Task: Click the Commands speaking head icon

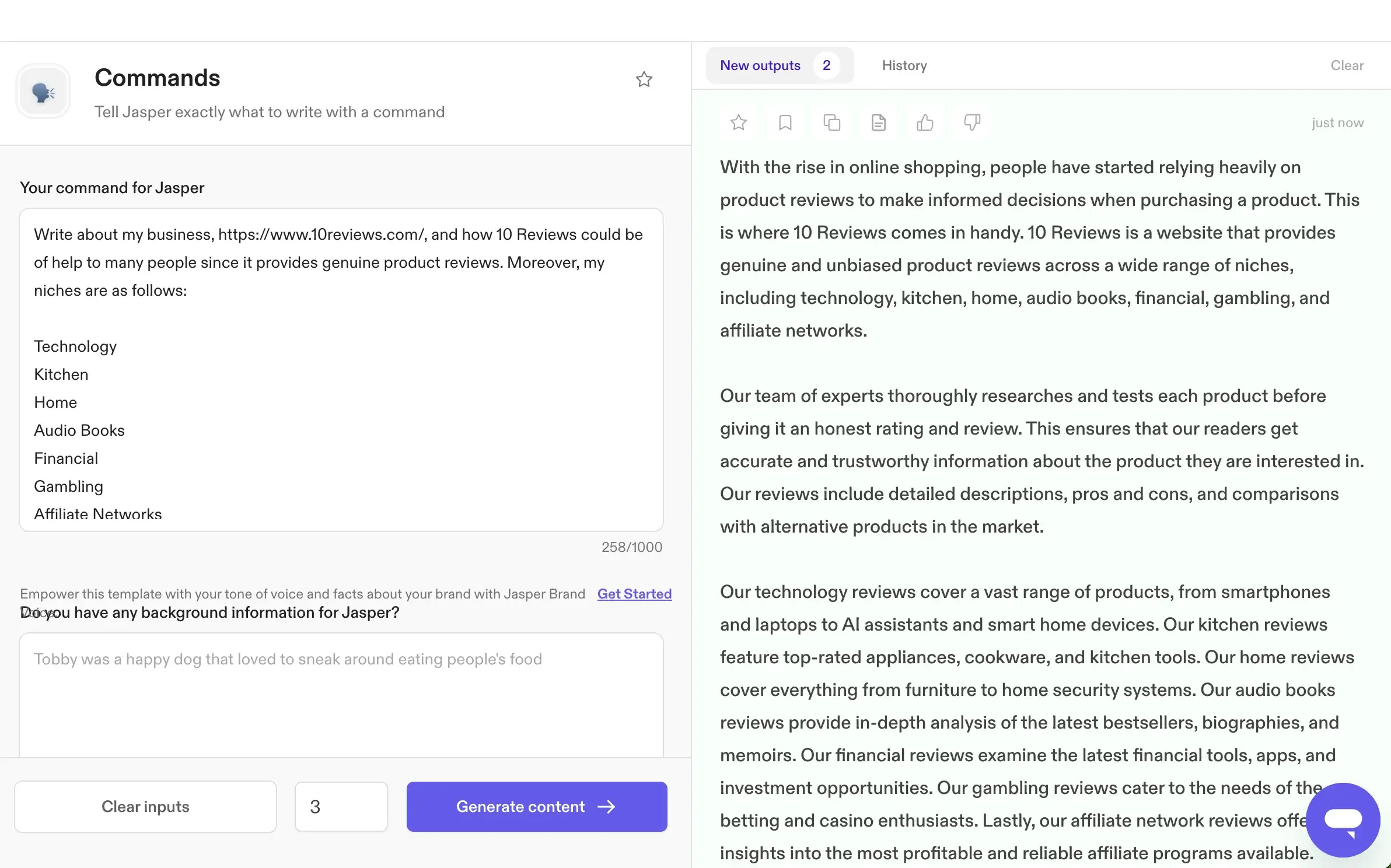Action: (x=43, y=91)
